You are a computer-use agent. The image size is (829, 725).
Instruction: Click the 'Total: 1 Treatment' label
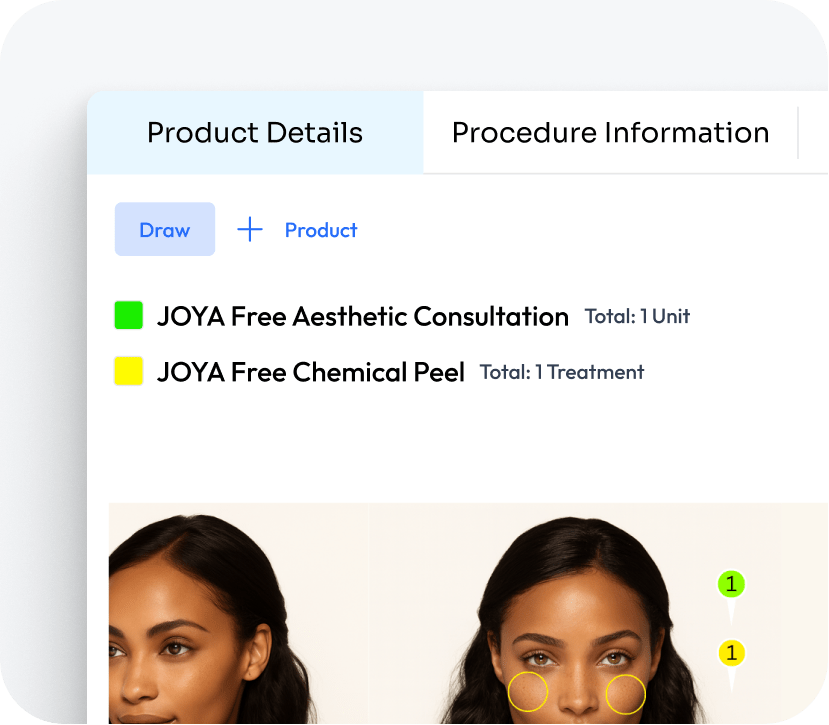pyautogui.click(x=562, y=373)
